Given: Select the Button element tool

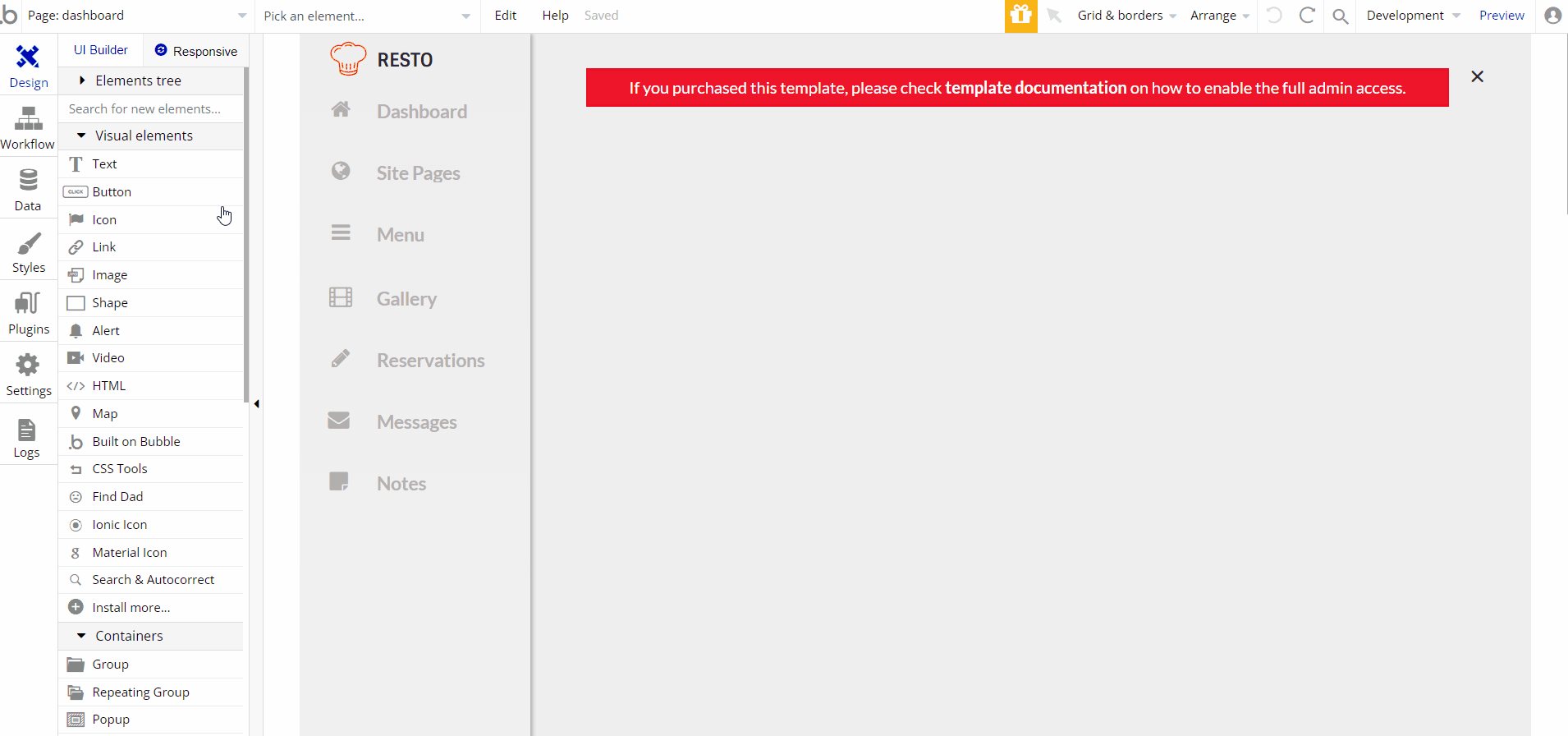Looking at the screenshot, I should [x=151, y=192].
